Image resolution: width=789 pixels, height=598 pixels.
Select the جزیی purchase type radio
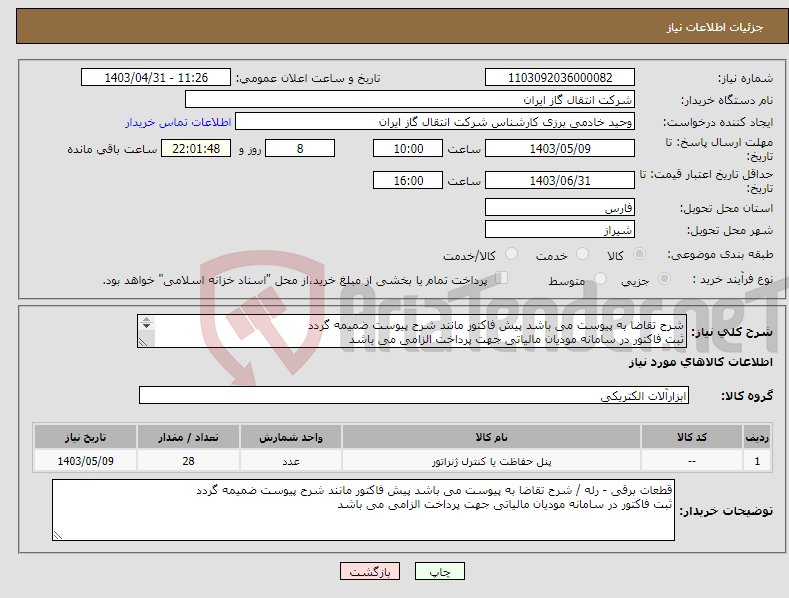point(664,278)
